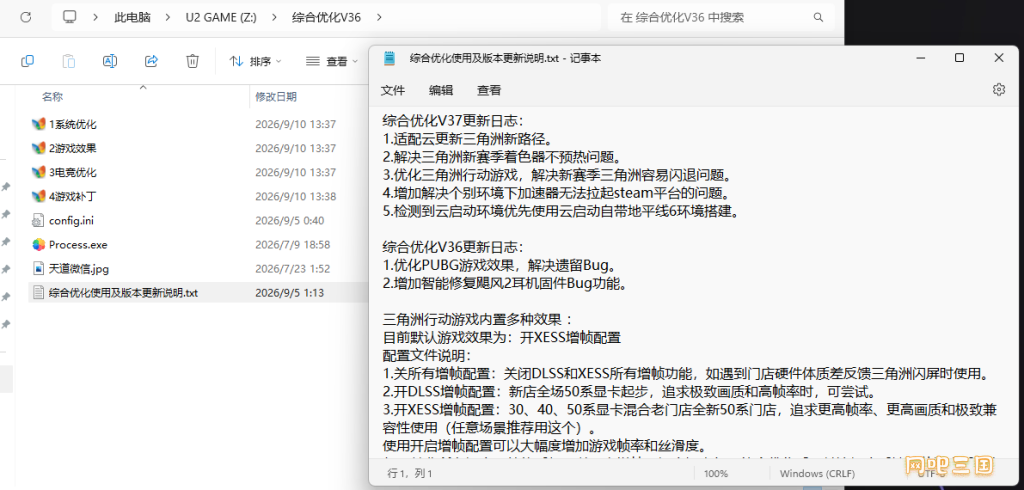Select file name Process.exe

(78, 245)
